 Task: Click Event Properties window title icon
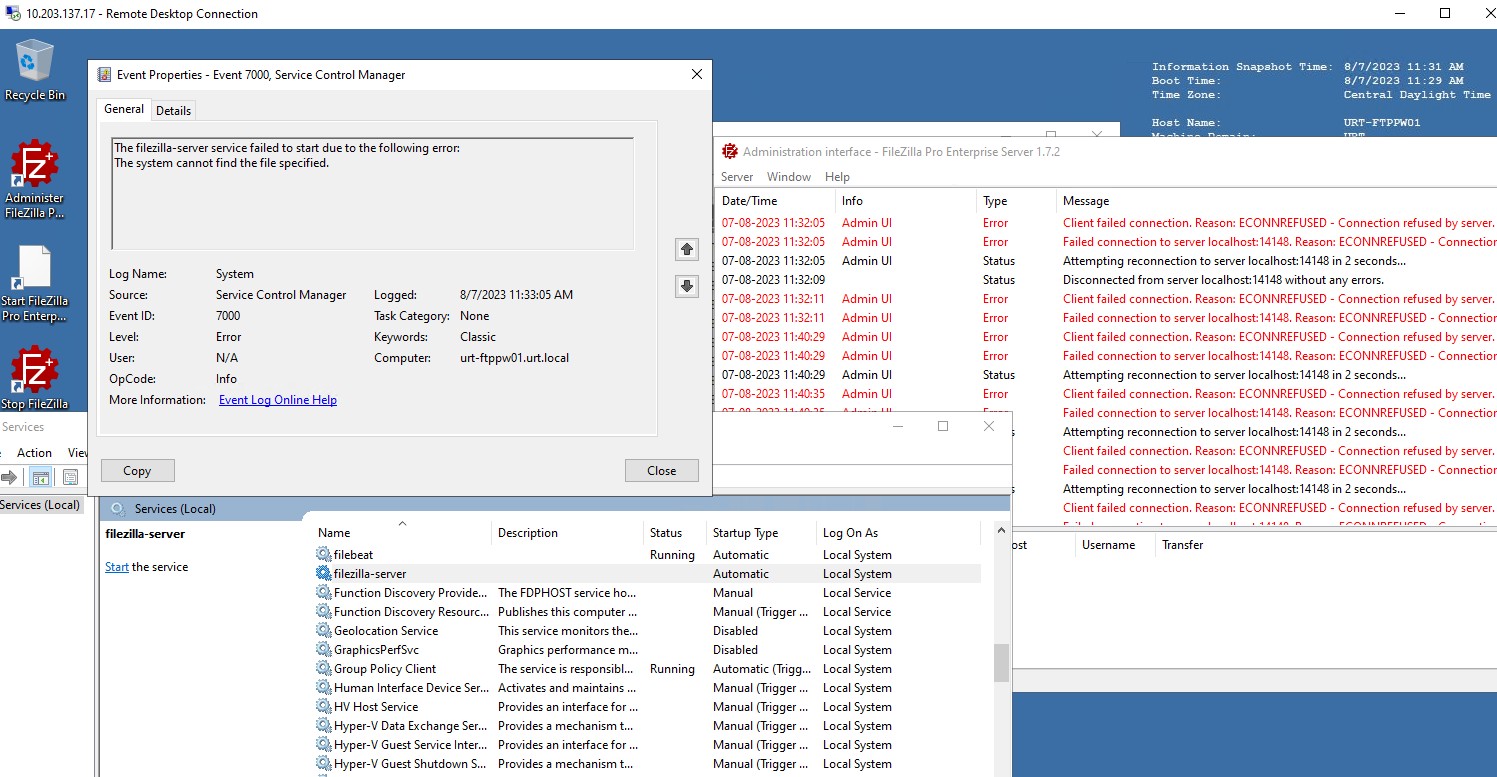pyautogui.click(x=104, y=74)
